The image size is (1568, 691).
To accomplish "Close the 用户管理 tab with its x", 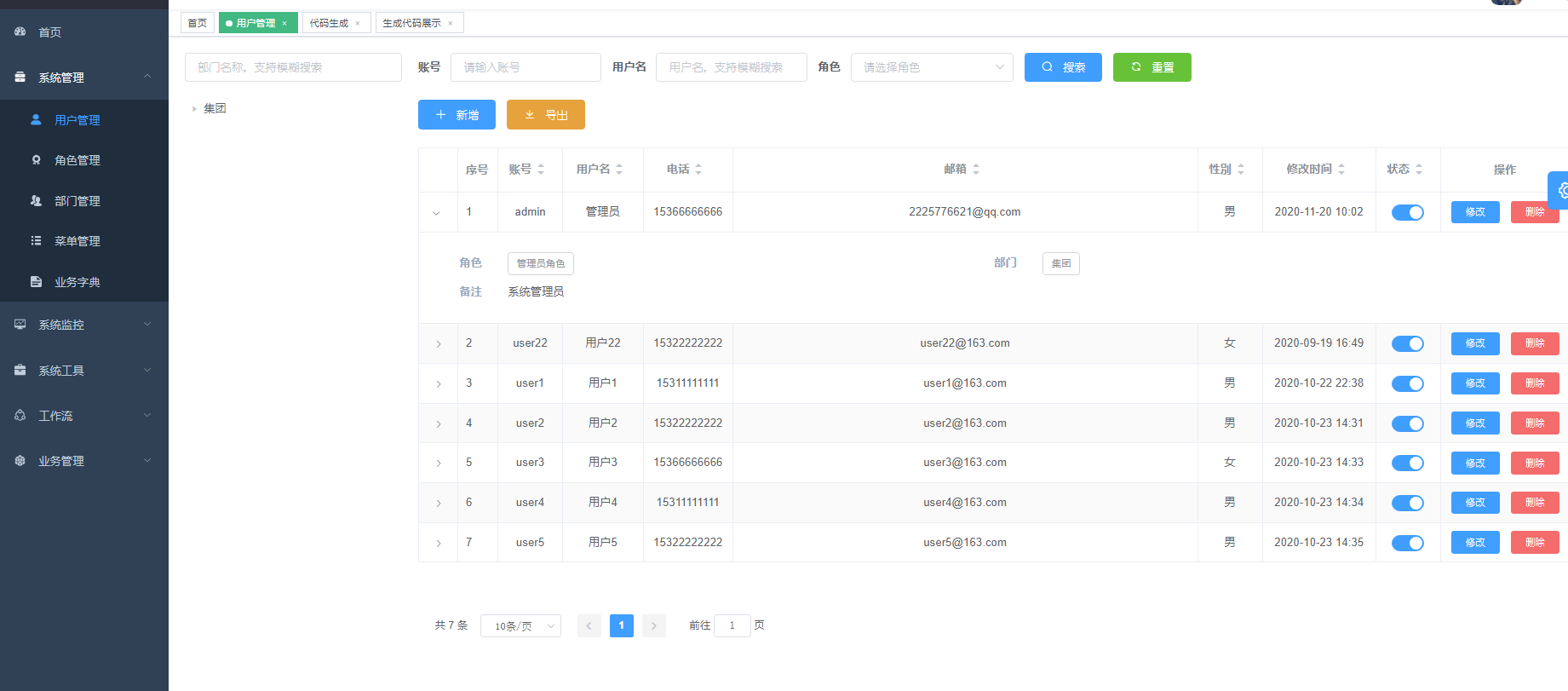I will [x=284, y=23].
